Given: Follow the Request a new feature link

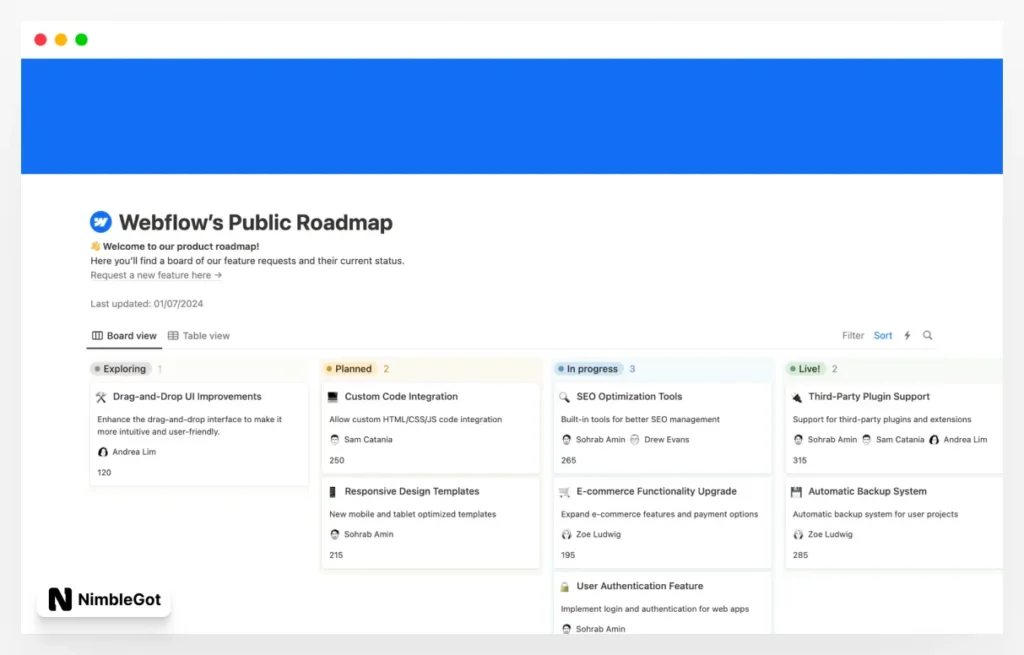Looking at the screenshot, I should pyautogui.click(x=156, y=275).
